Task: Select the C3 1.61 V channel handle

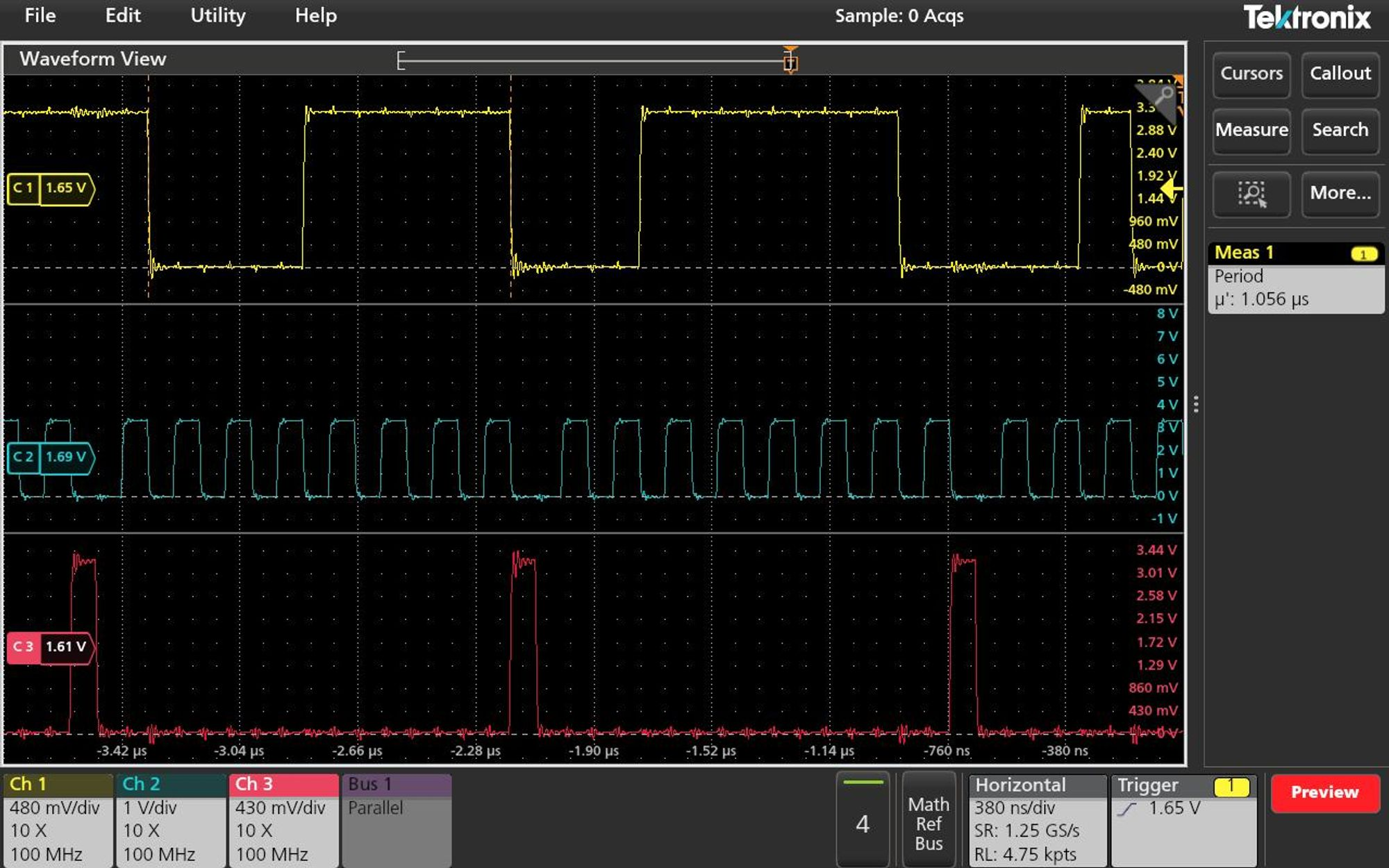Action: [x=50, y=647]
